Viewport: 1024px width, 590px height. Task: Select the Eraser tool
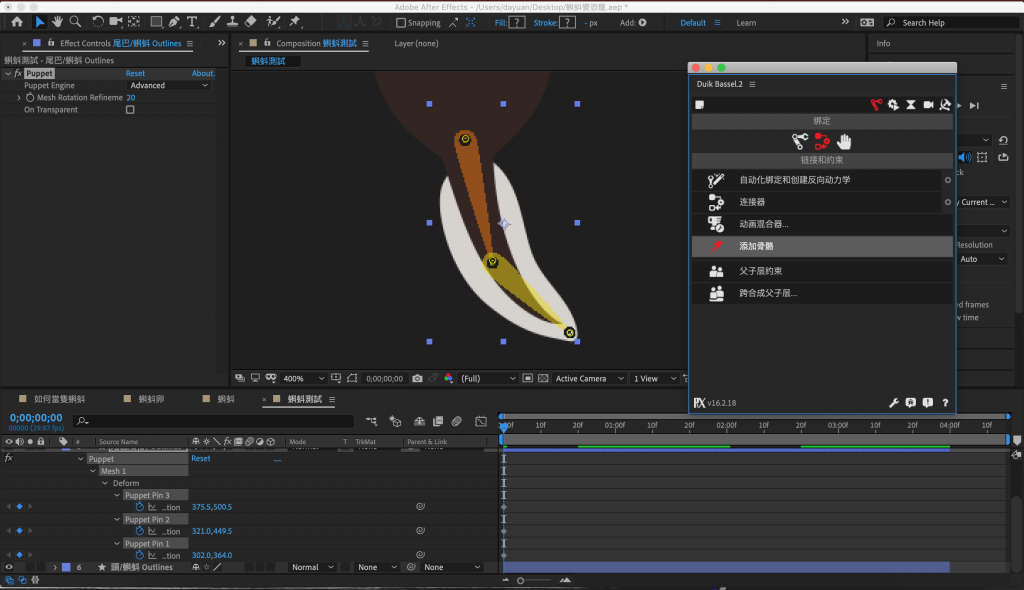click(x=250, y=22)
